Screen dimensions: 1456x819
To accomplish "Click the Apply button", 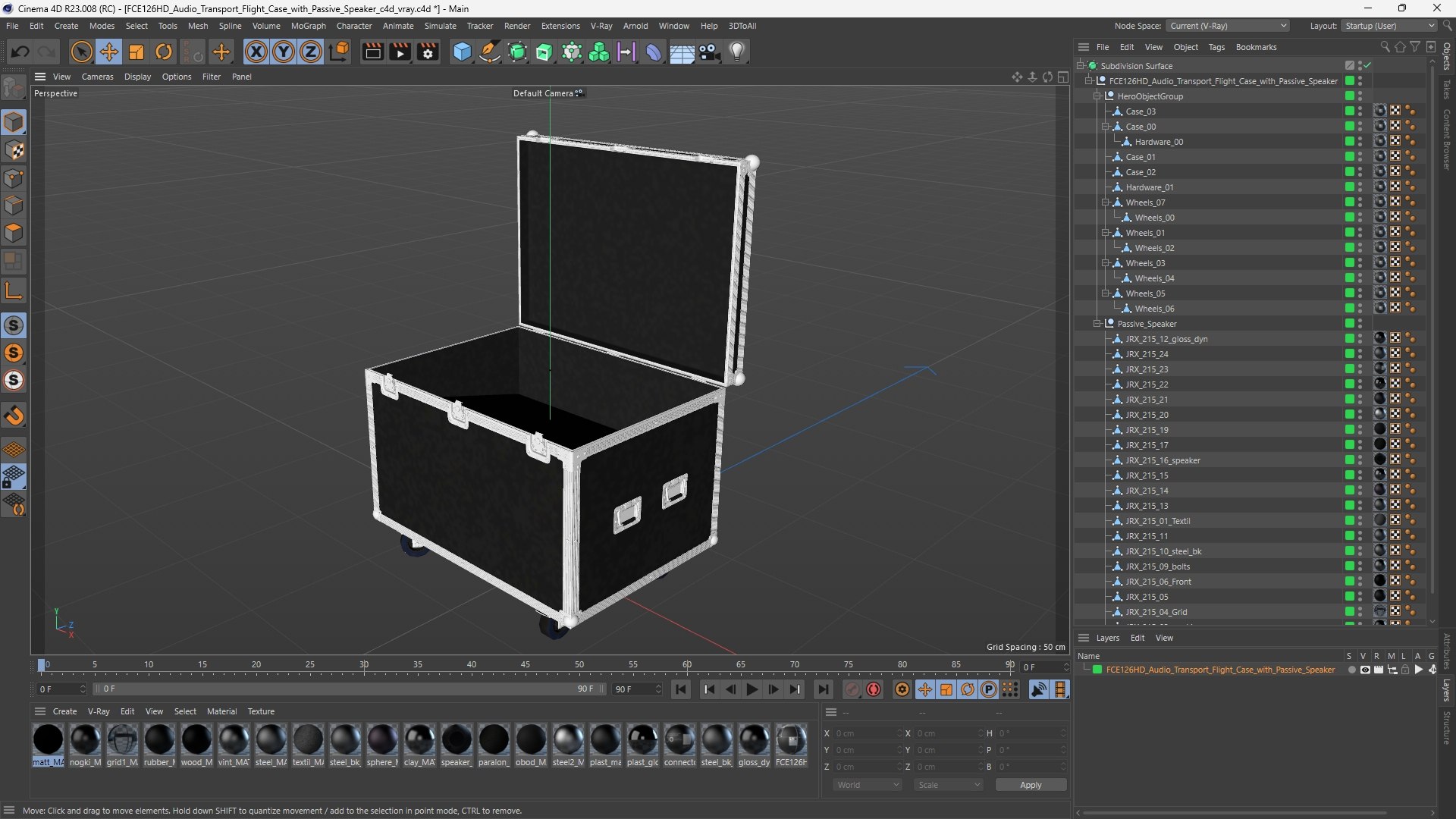I will point(1031,785).
